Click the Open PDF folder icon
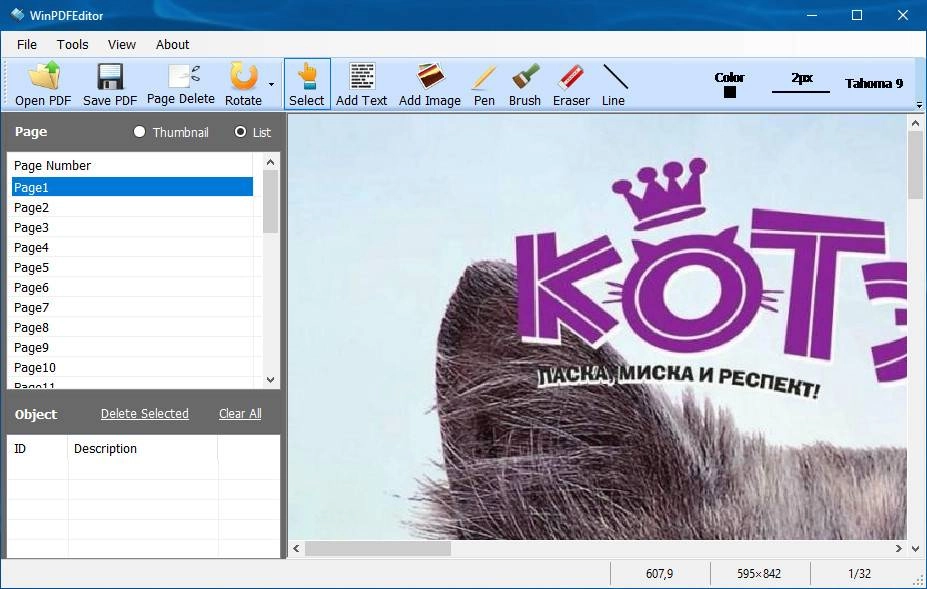 click(43, 77)
